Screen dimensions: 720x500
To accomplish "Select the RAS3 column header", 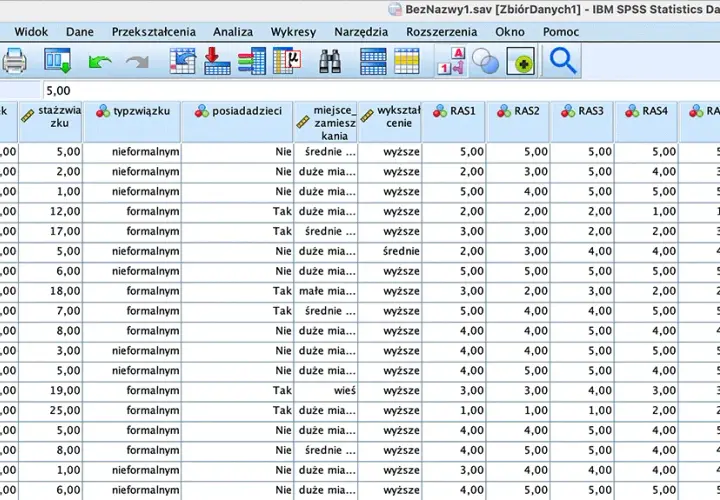I will click(x=582, y=122).
